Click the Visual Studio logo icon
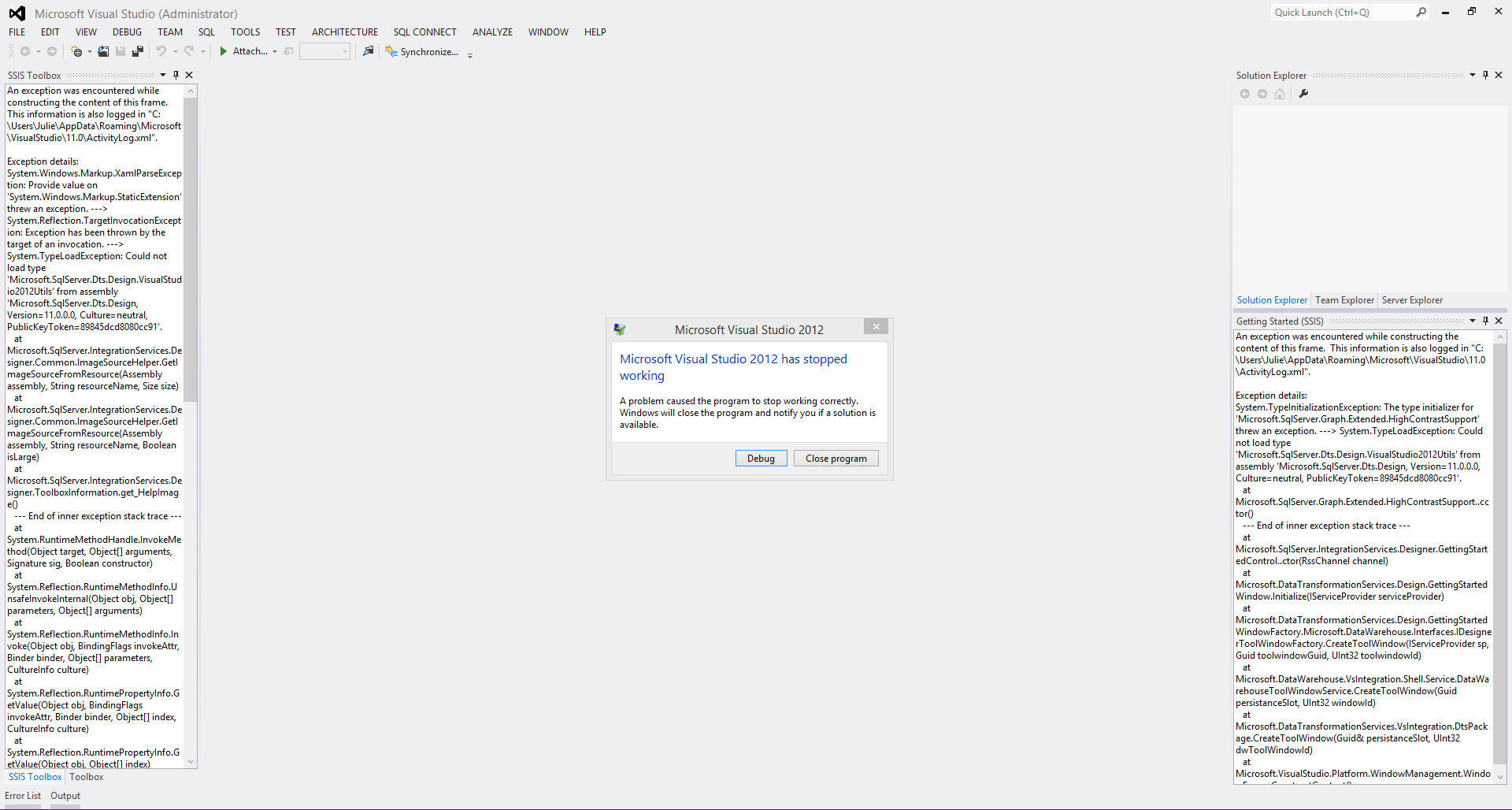Viewport: 1512px width, 810px height. 17,13
